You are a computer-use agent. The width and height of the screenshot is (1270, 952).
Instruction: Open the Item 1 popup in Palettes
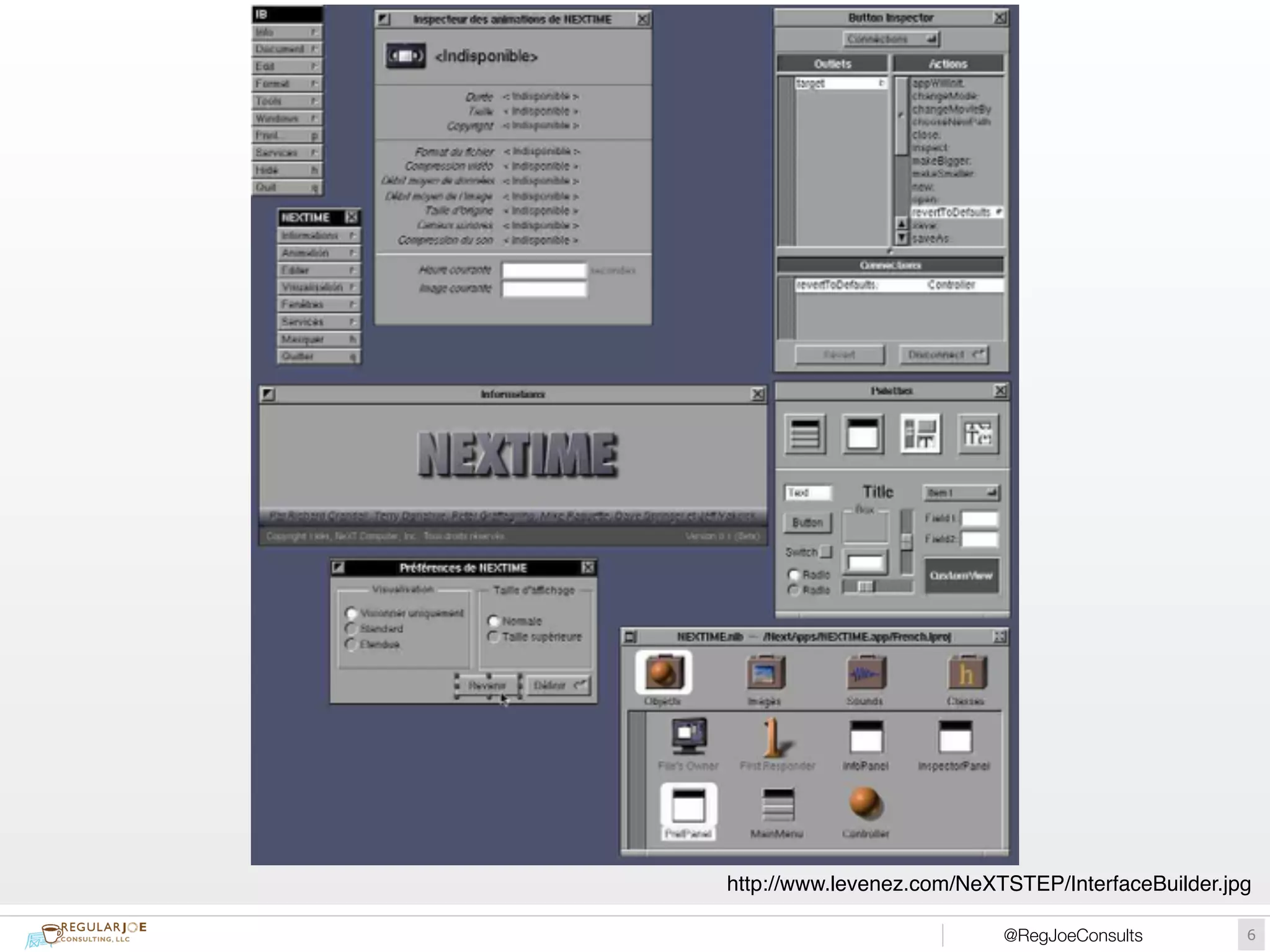tap(961, 493)
